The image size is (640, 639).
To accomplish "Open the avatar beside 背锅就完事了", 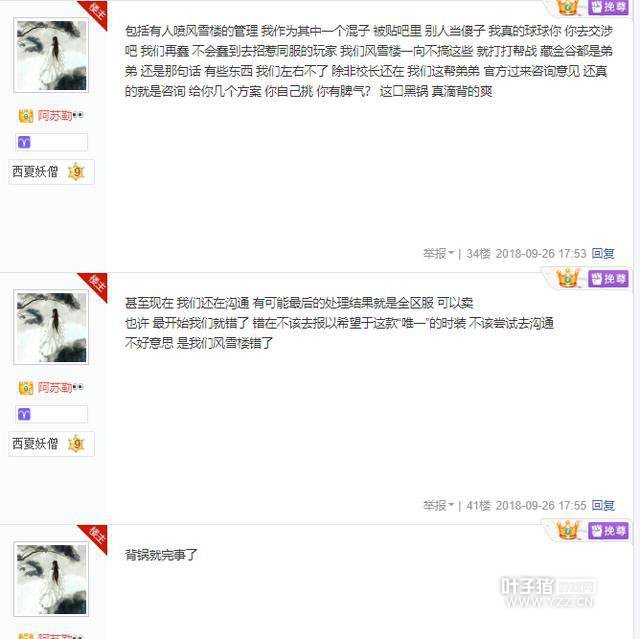I will tap(51, 579).
